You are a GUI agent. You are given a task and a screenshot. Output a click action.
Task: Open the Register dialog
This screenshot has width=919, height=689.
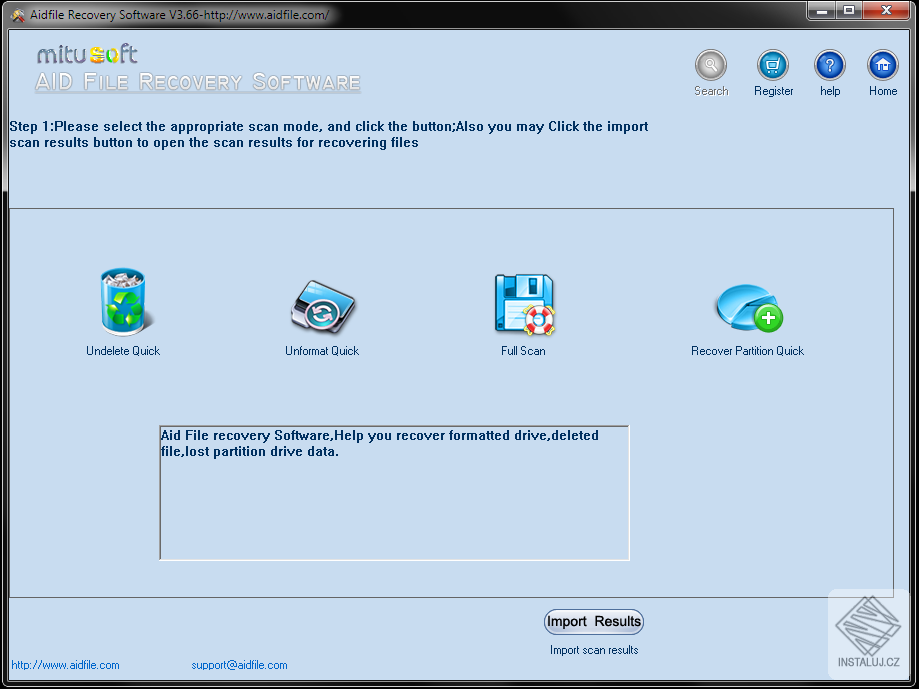(773, 70)
